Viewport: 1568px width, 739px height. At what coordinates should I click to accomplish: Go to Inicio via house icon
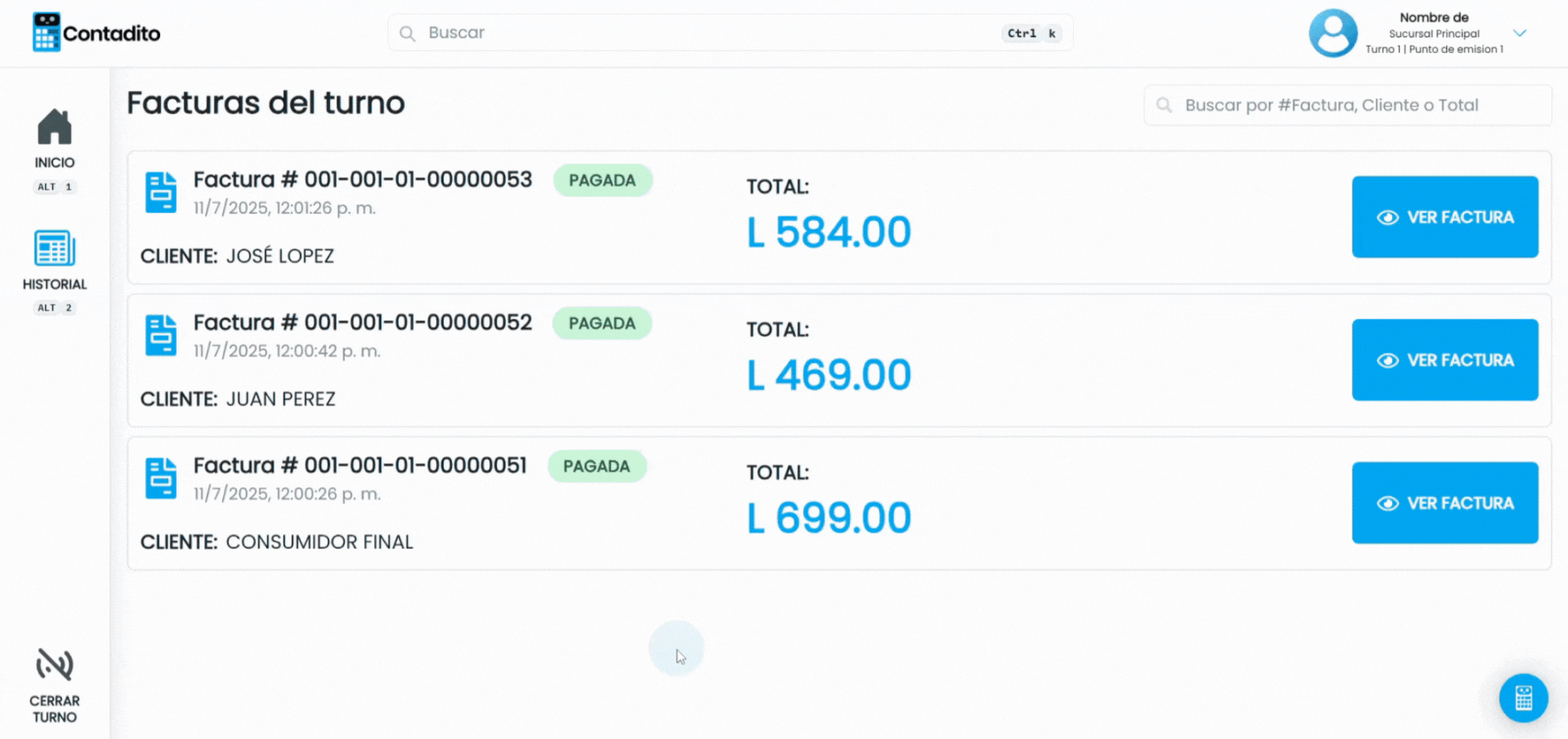[55, 127]
